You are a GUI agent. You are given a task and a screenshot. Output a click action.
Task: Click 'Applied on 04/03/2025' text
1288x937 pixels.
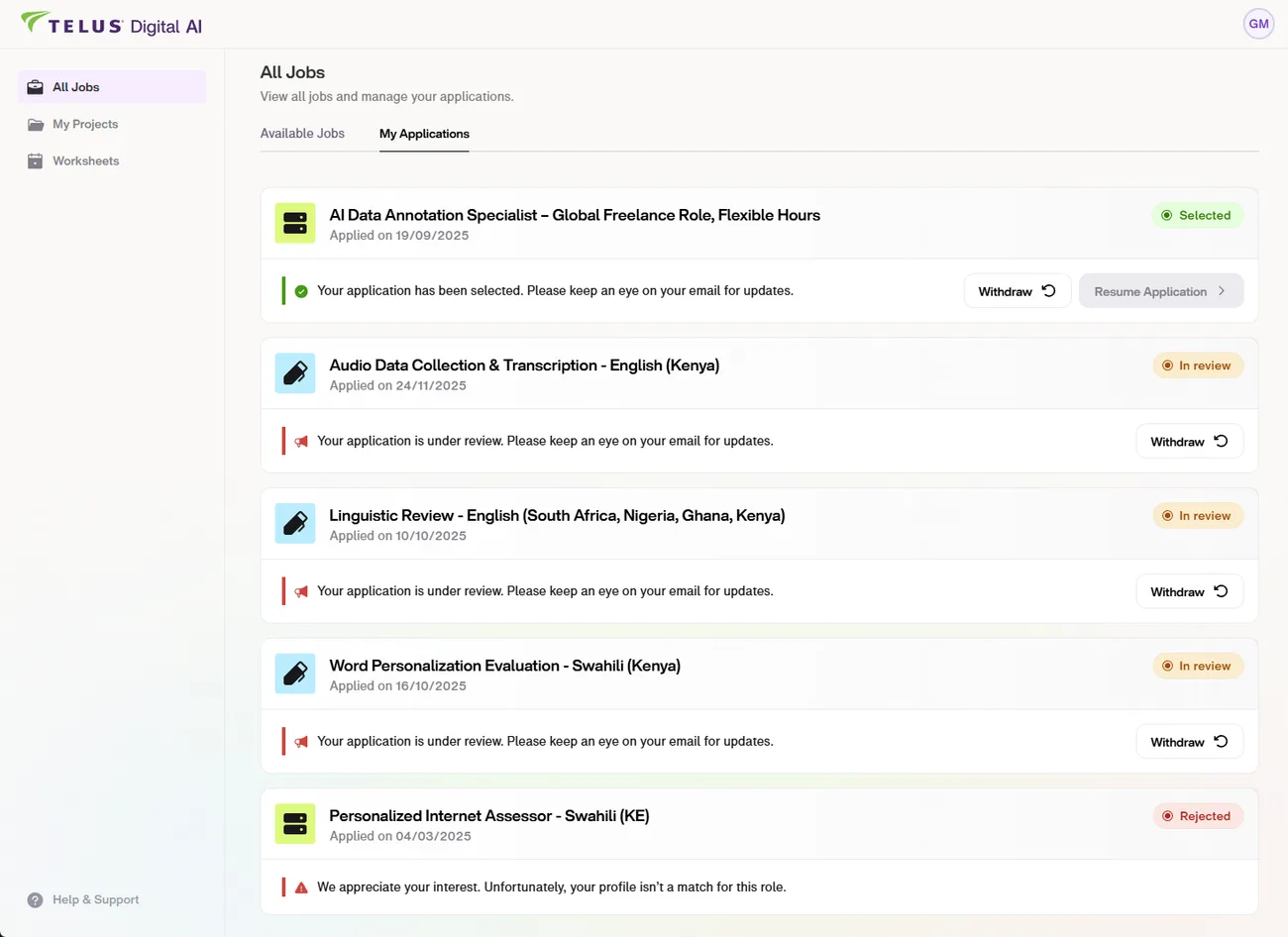coord(400,837)
